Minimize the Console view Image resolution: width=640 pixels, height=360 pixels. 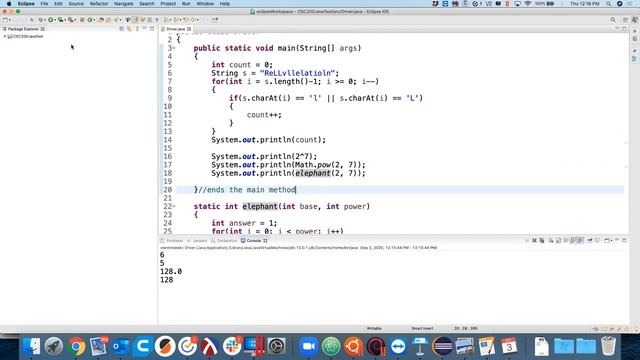click(x=617, y=241)
